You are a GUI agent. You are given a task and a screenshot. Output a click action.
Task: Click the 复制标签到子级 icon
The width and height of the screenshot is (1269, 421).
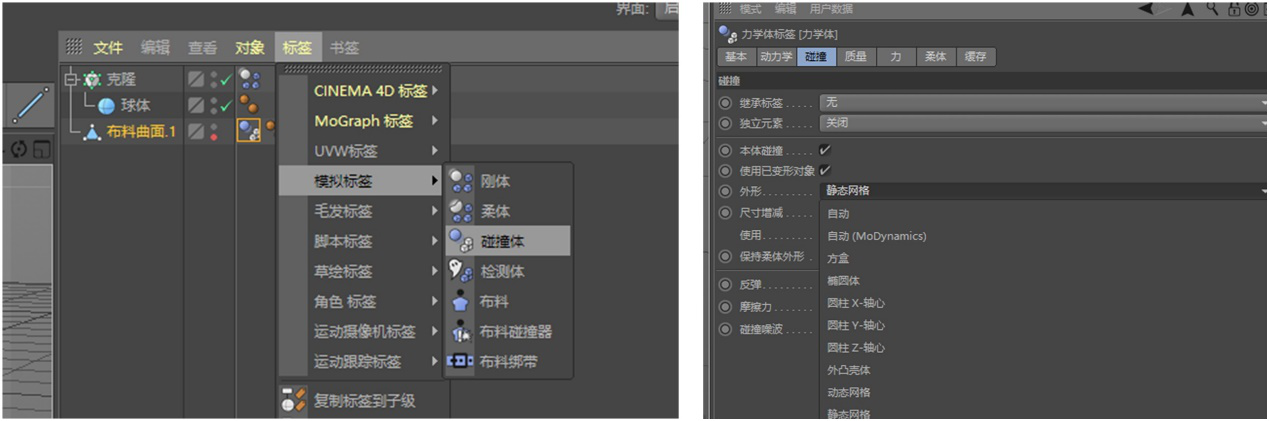294,401
